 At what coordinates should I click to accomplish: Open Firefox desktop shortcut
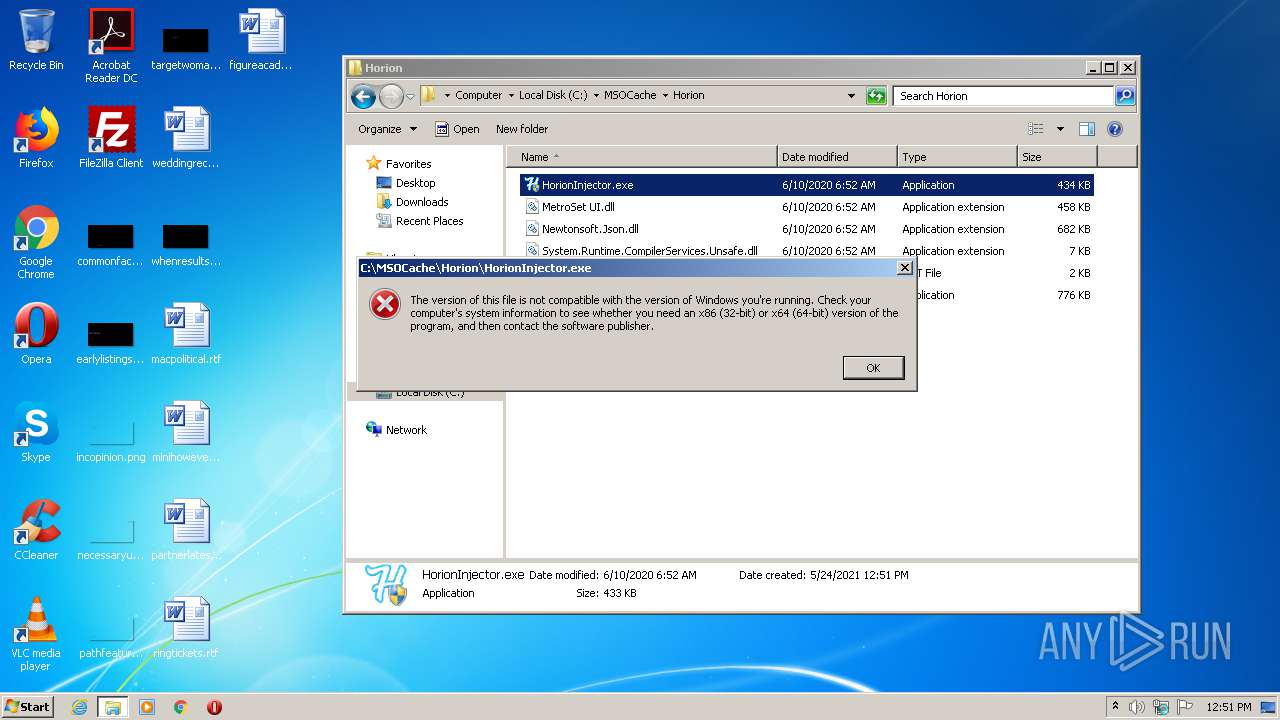pos(36,138)
